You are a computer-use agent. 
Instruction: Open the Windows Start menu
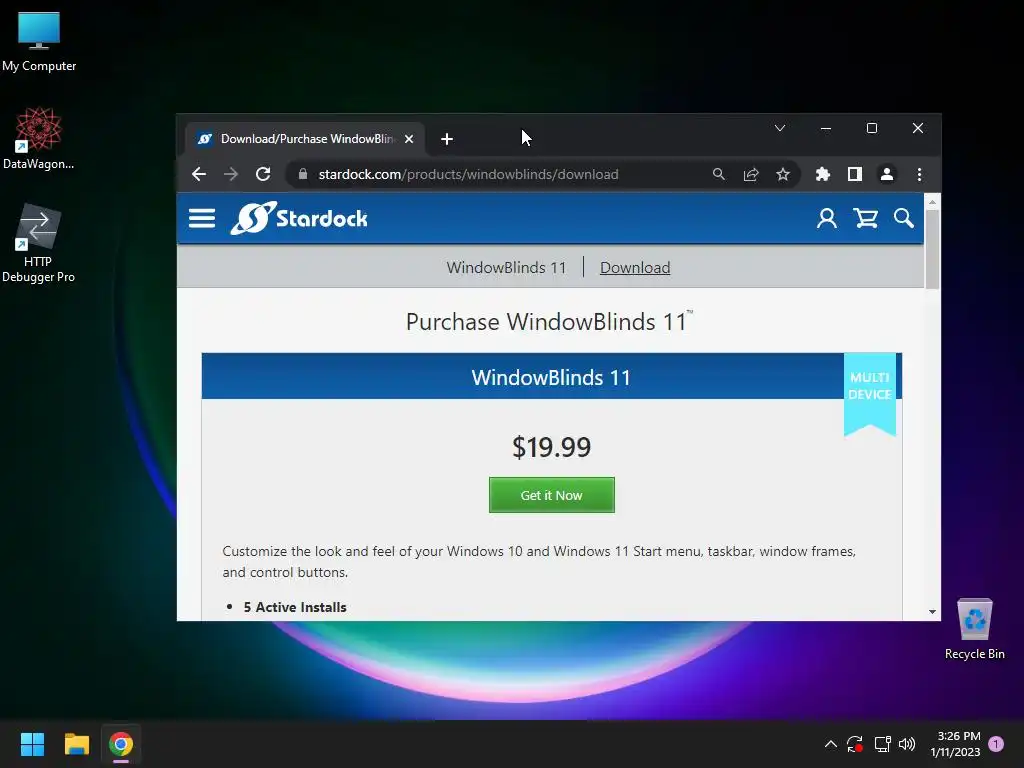click(32, 744)
